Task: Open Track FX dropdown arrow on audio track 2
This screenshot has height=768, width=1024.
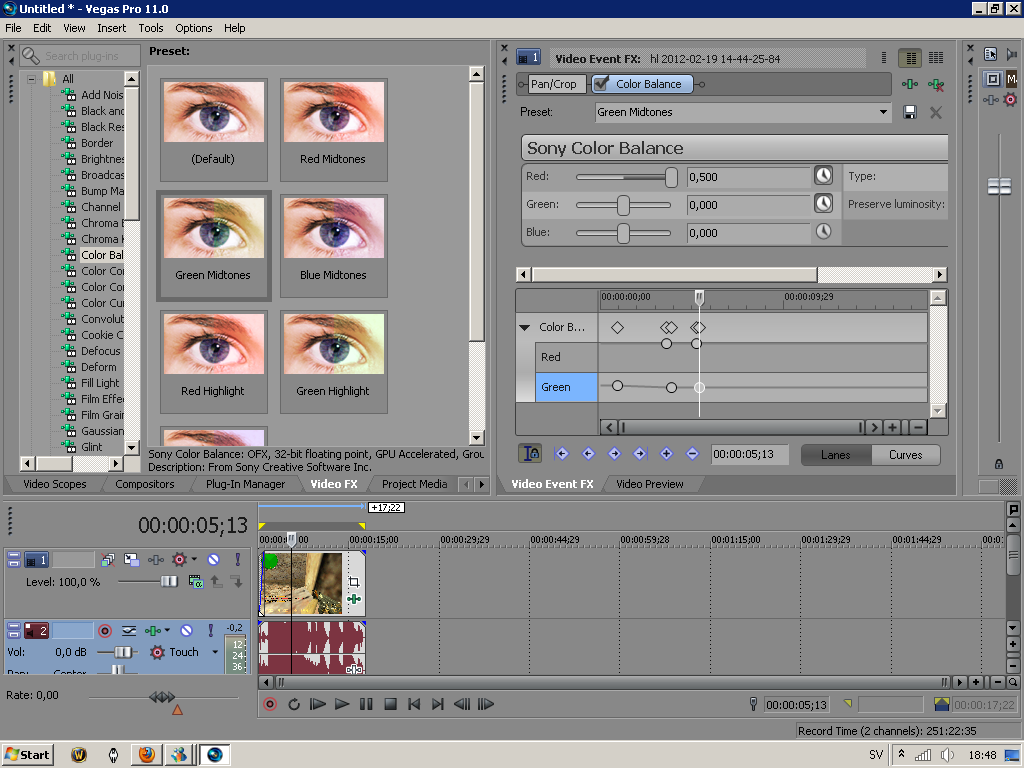Action: tap(167, 630)
